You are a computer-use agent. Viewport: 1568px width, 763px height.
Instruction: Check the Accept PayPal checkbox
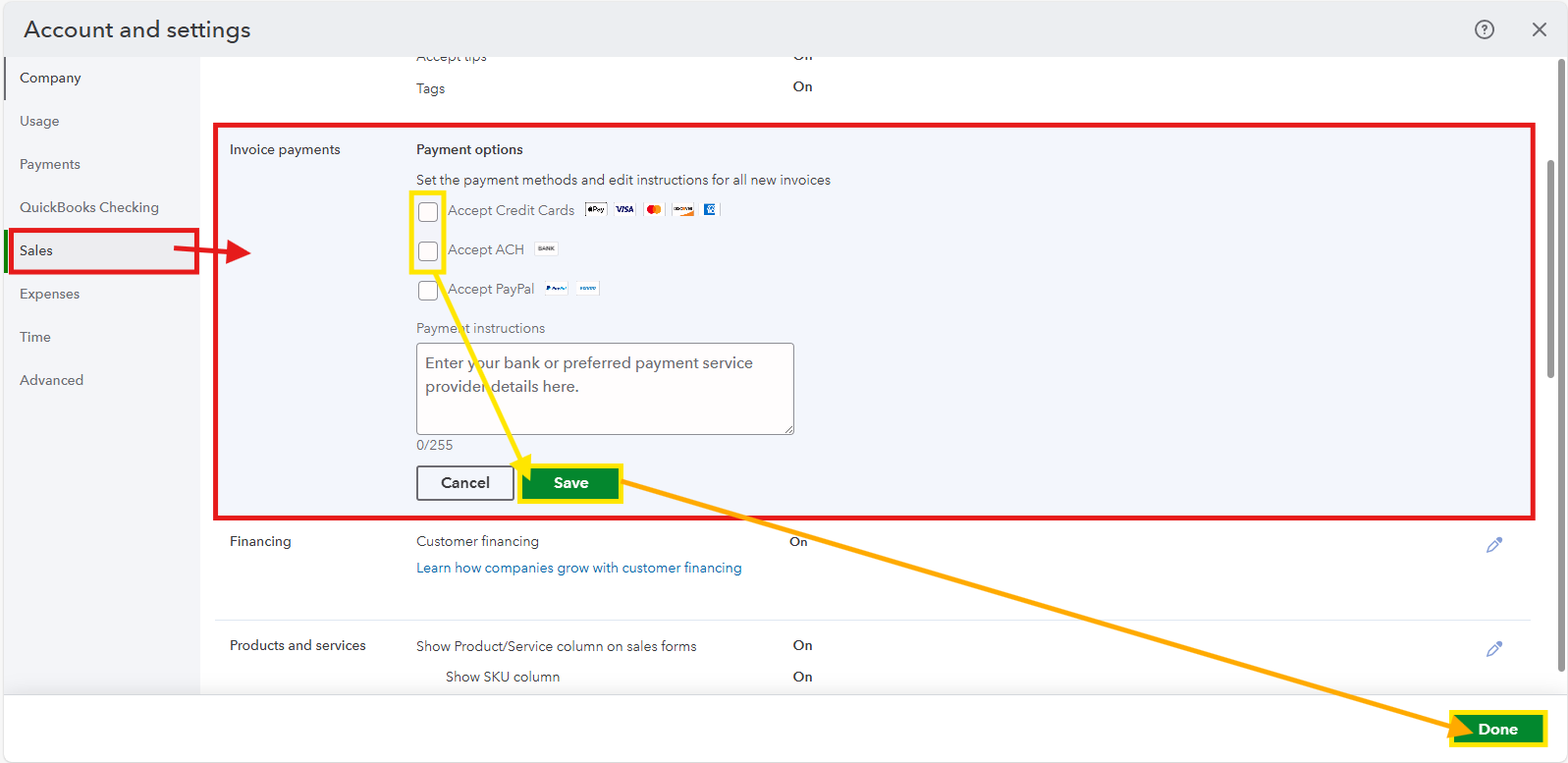pos(428,290)
